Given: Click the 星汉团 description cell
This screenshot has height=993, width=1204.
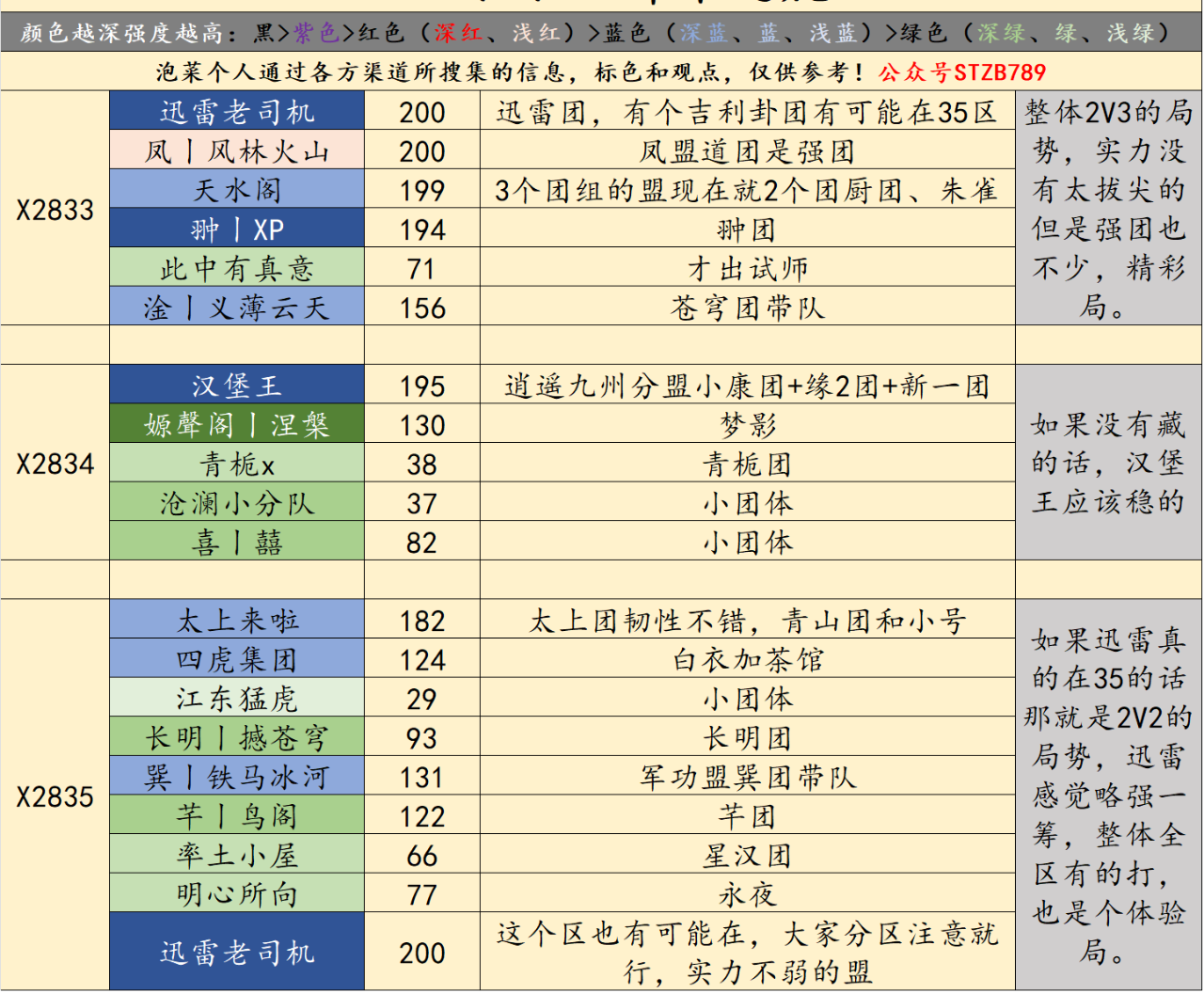Looking at the screenshot, I should pyautogui.click(x=748, y=855).
